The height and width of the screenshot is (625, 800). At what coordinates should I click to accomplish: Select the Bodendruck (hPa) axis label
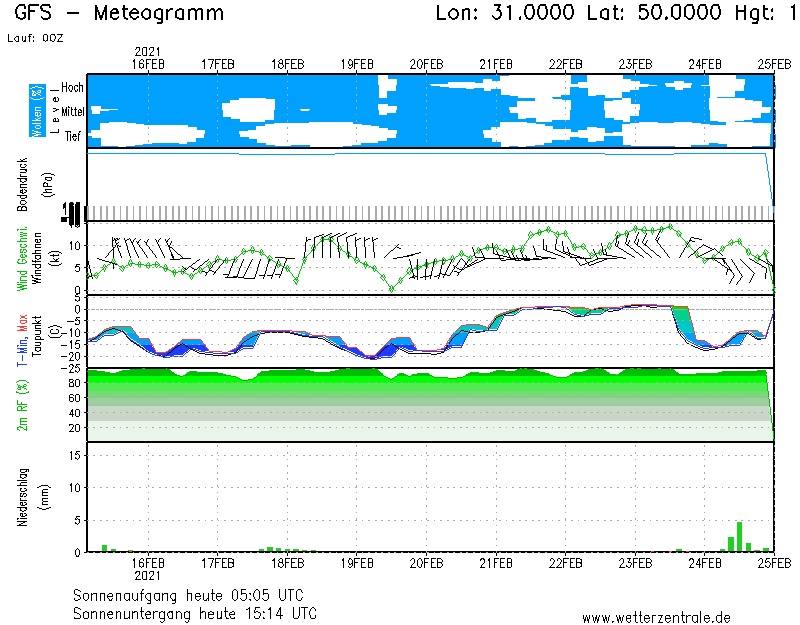[29, 184]
